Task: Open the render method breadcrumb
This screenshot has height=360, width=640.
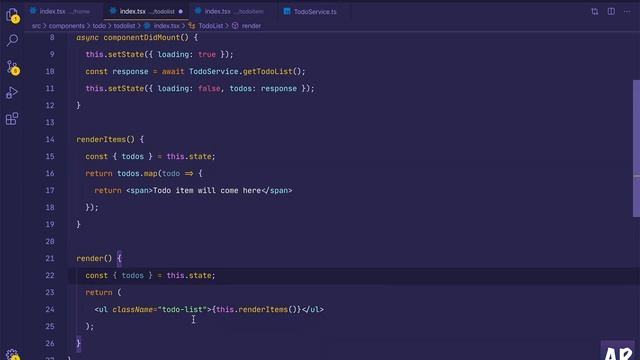Action: [x=247, y=26]
